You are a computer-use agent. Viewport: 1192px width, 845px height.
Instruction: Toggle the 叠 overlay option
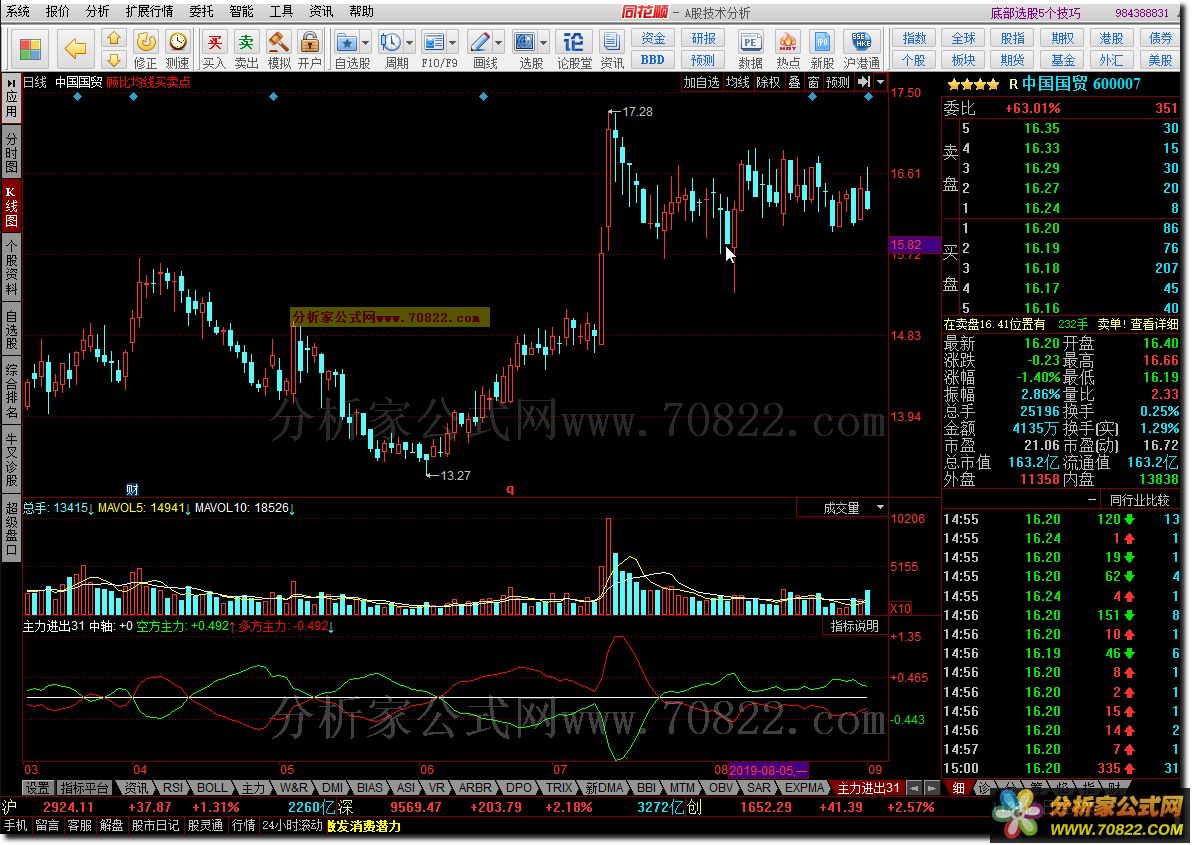794,82
